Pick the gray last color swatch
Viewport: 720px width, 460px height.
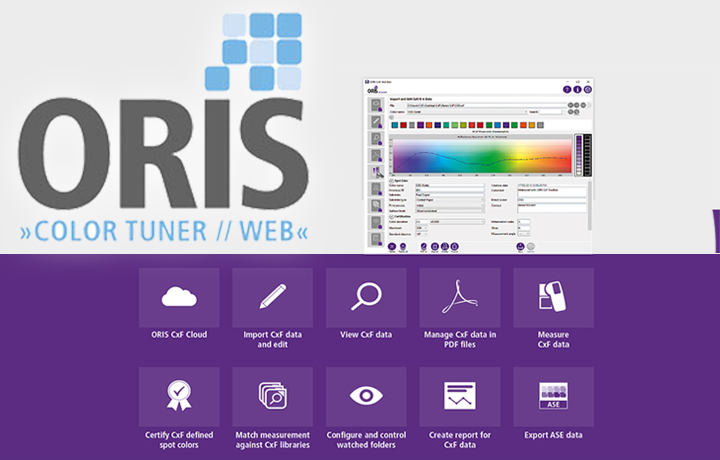[540, 125]
